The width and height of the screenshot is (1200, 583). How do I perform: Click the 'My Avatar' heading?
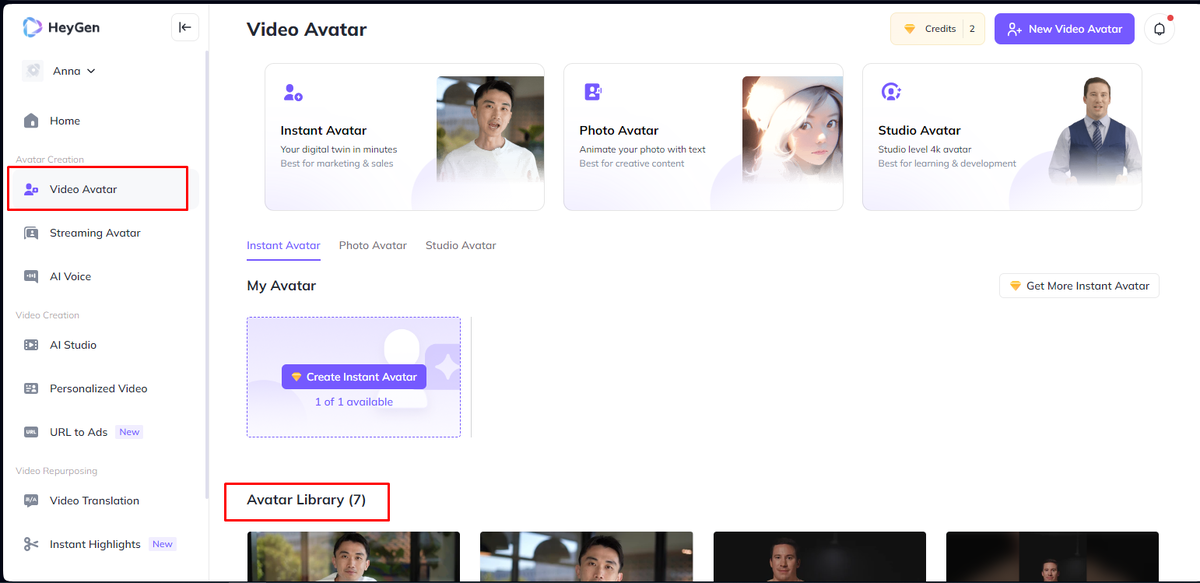(281, 286)
